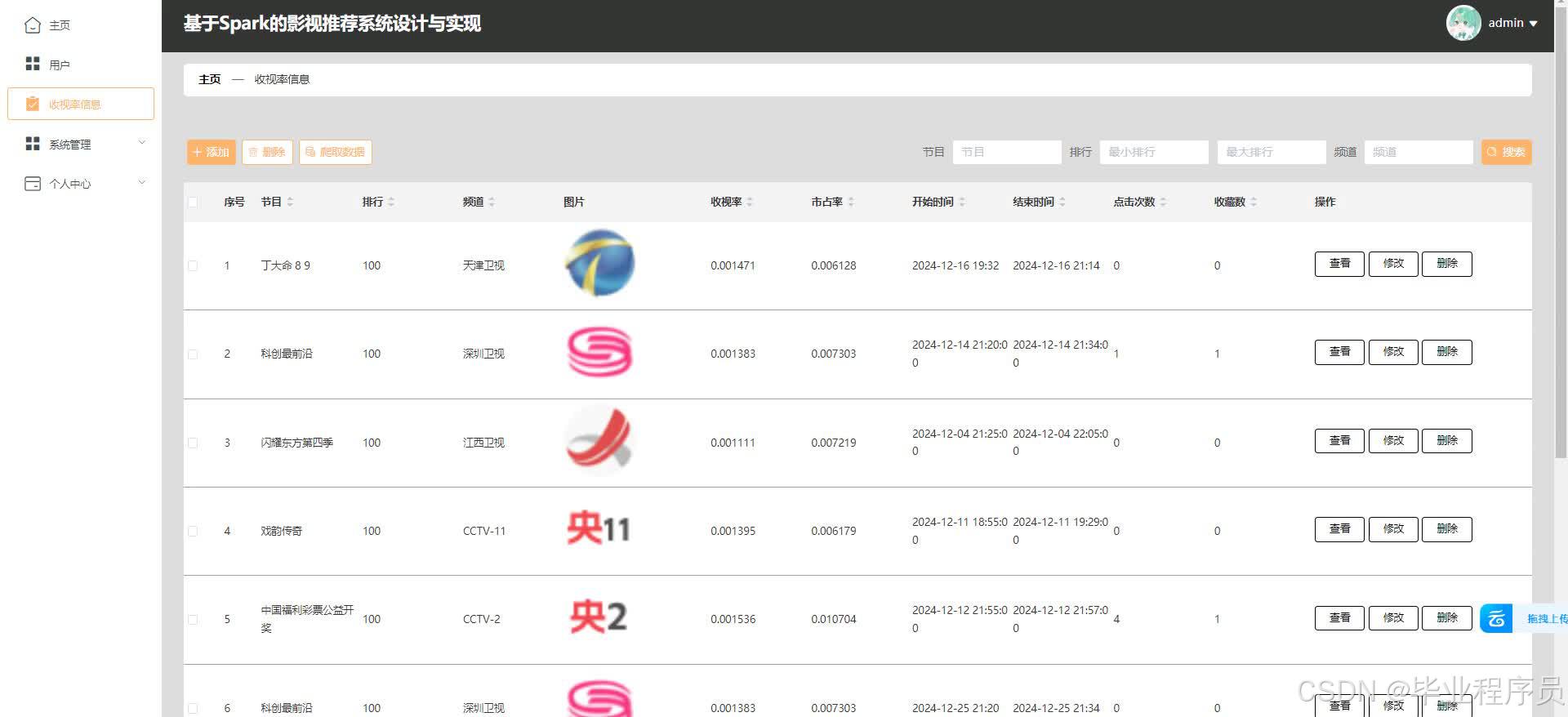
Task: Select 收视率信息 in the sidebar menu
Action: (x=81, y=104)
